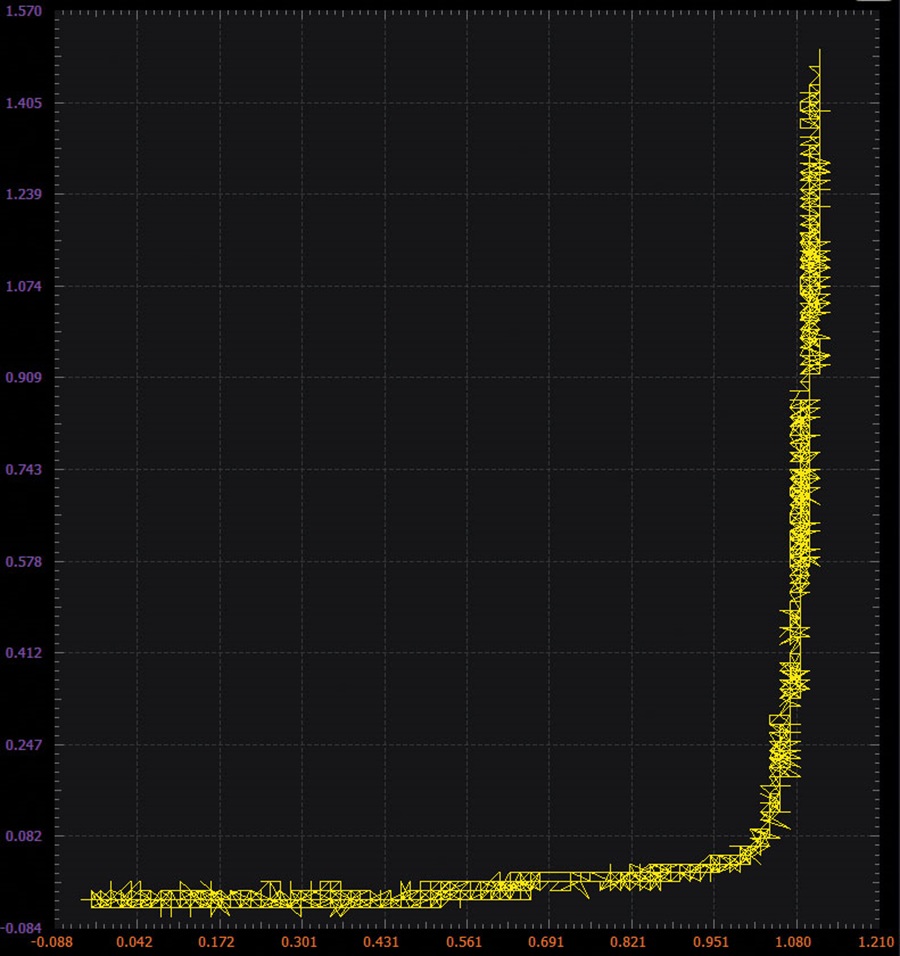Image resolution: width=900 pixels, height=956 pixels.
Task: Click the 0.247 y-axis value
Action: point(24,744)
